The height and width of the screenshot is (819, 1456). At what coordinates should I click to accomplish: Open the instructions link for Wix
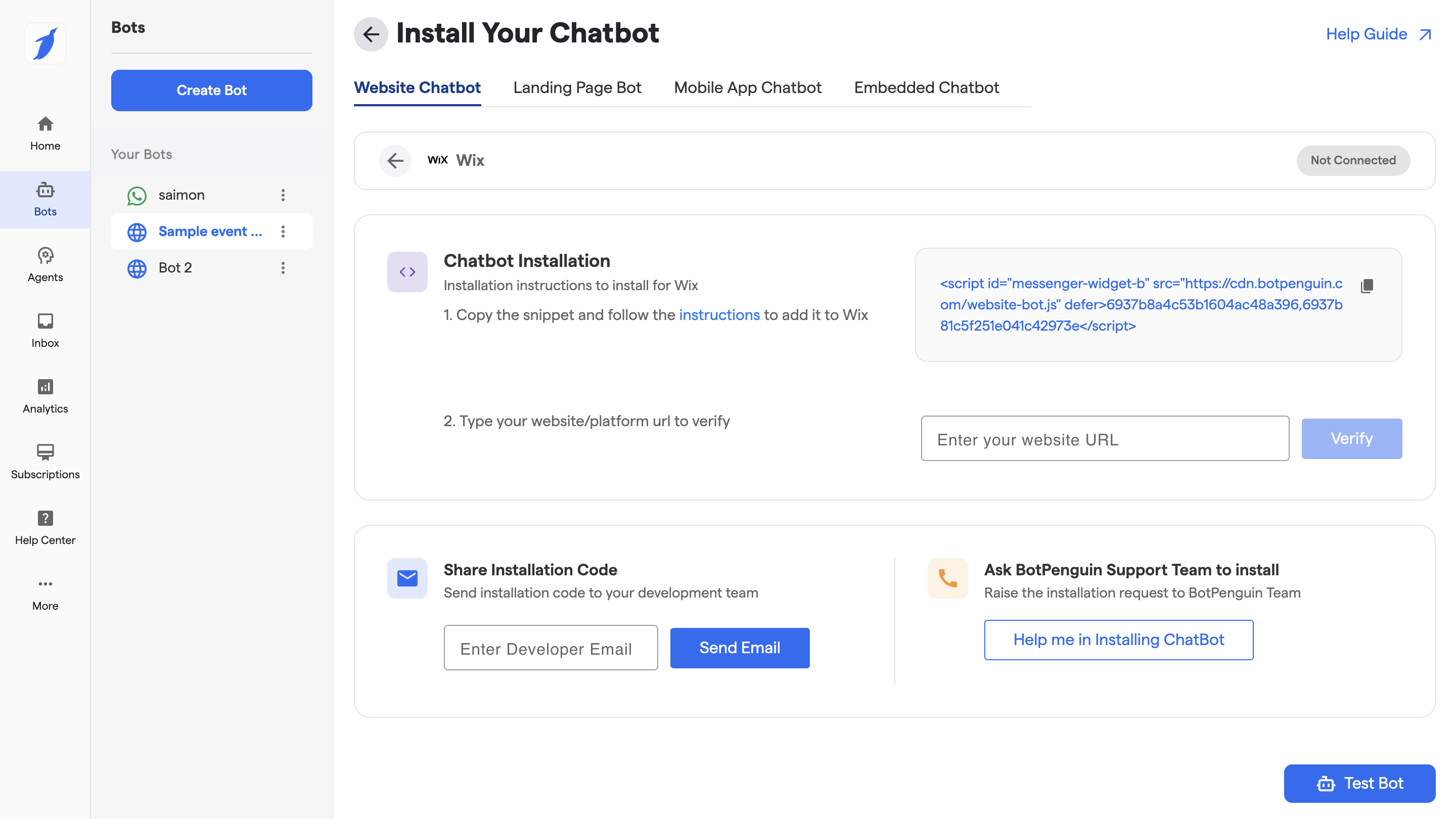pyautogui.click(x=719, y=315)
